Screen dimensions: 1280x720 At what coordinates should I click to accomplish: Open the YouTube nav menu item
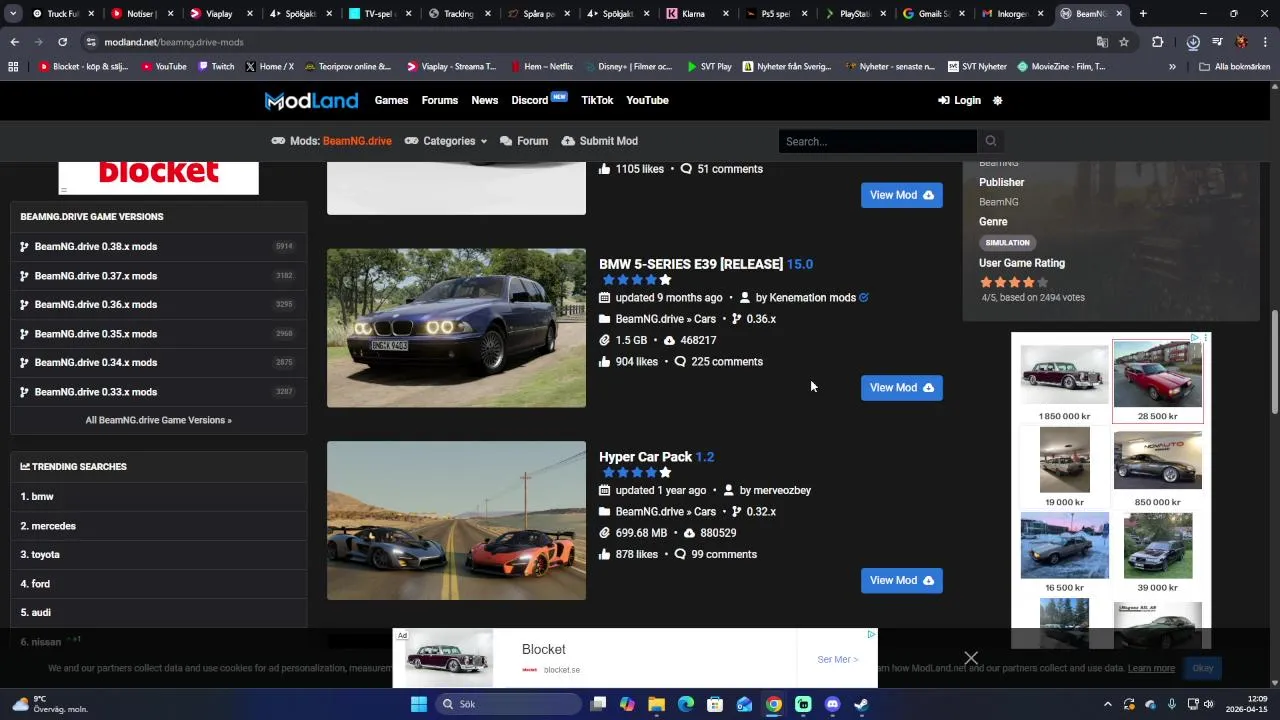point(647,100)
